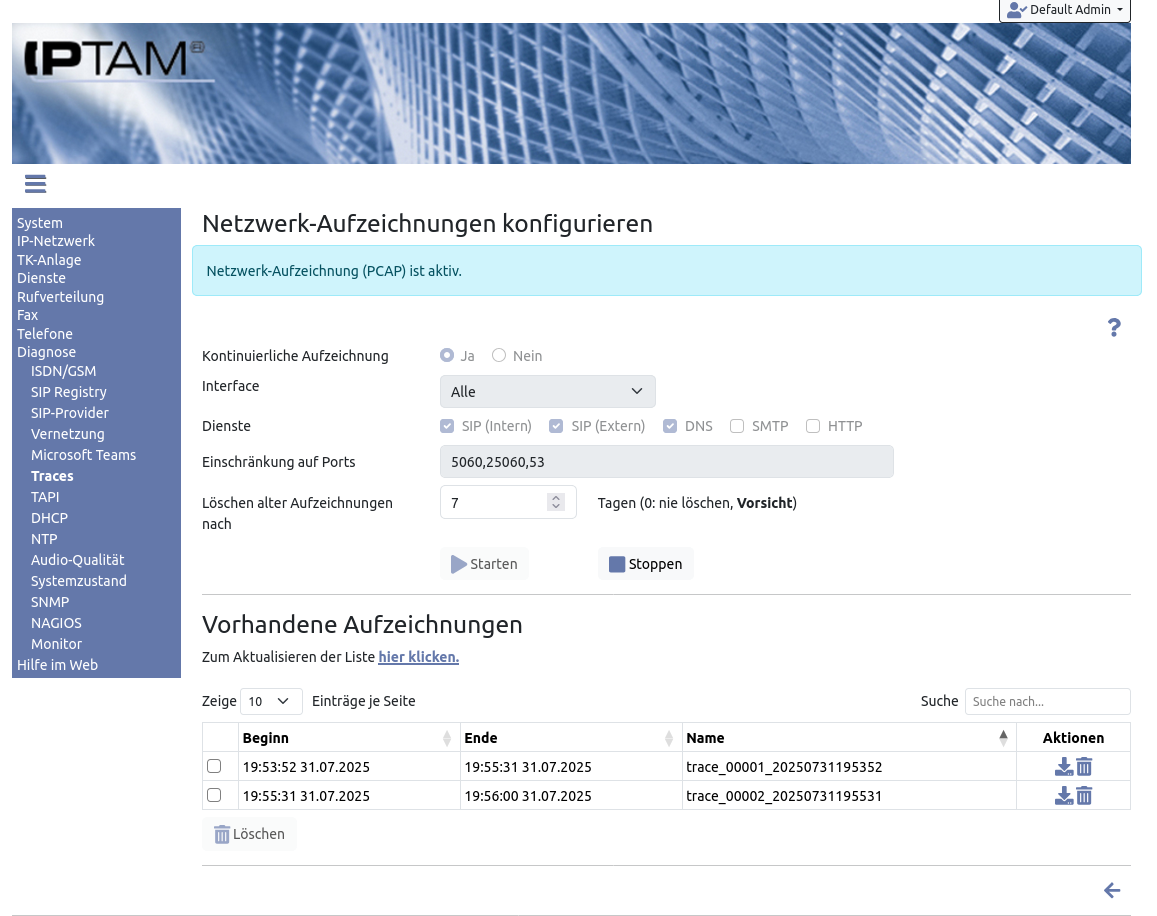
Task: Open SIP Registry in sidebar
Action: tap(68, 392)
